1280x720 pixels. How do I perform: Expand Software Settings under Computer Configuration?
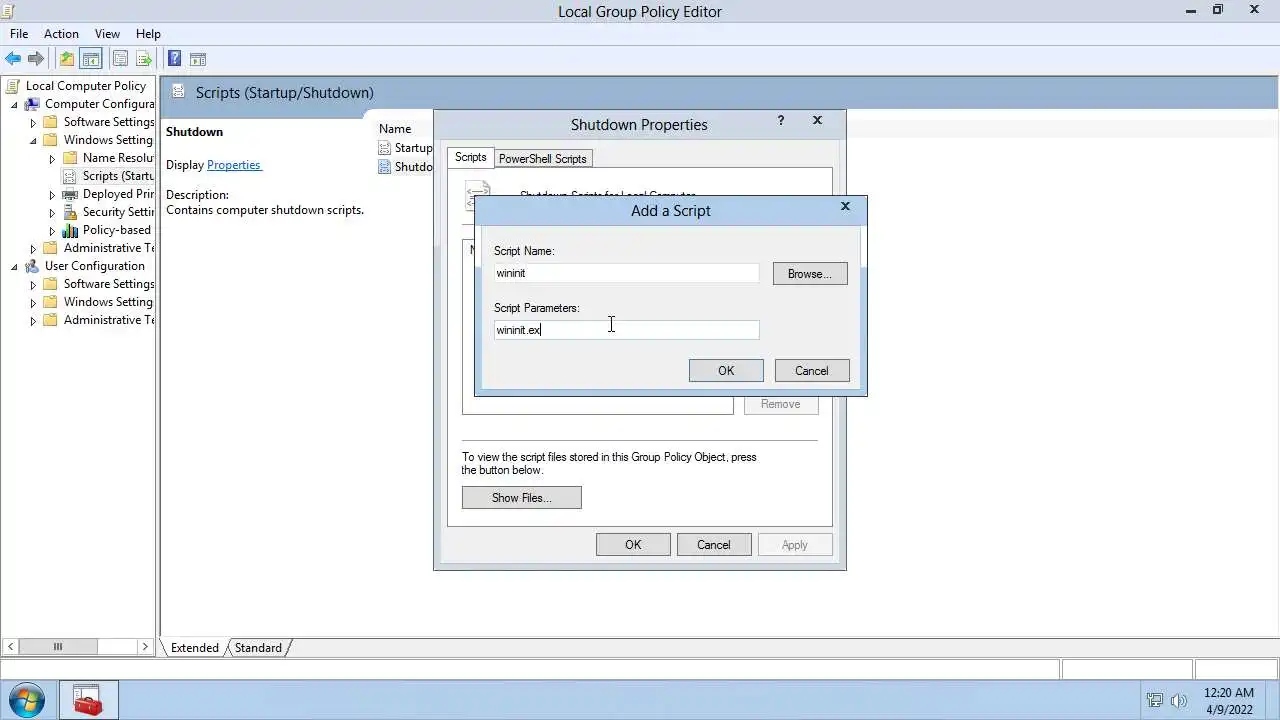point(33,123)
